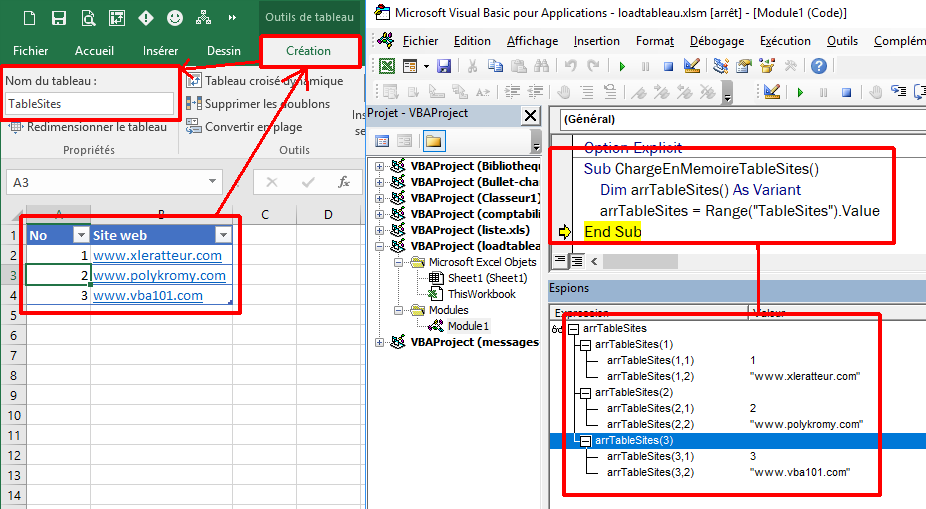Toggle breakpoint with Debug toolbar hand icon
Screen dimensions: 926x509
click(x=876, y=92)
